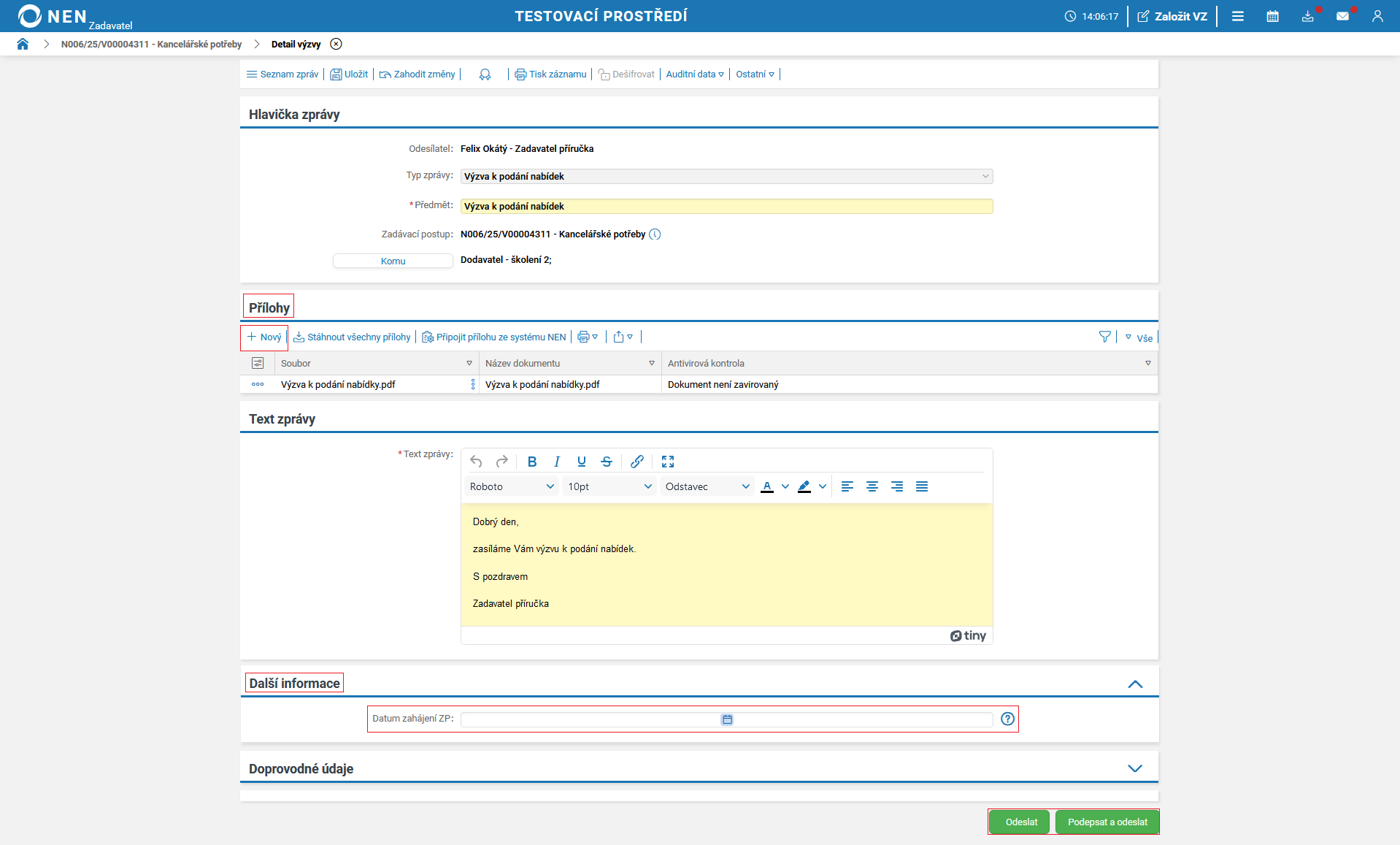The height and width of the screenshot is (845, 1400).
Task: Click the home icon in breadcrumb
Action: pos(23,44)
